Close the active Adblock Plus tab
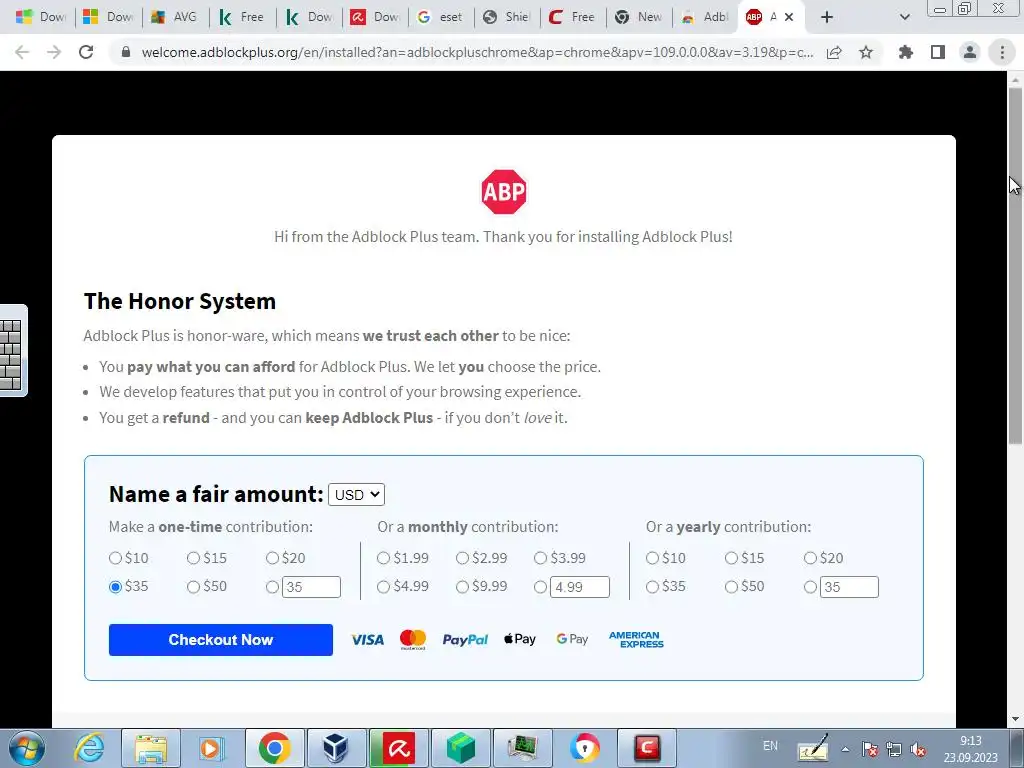Screen dimensions: 1024x768 [x=789, y=17]
